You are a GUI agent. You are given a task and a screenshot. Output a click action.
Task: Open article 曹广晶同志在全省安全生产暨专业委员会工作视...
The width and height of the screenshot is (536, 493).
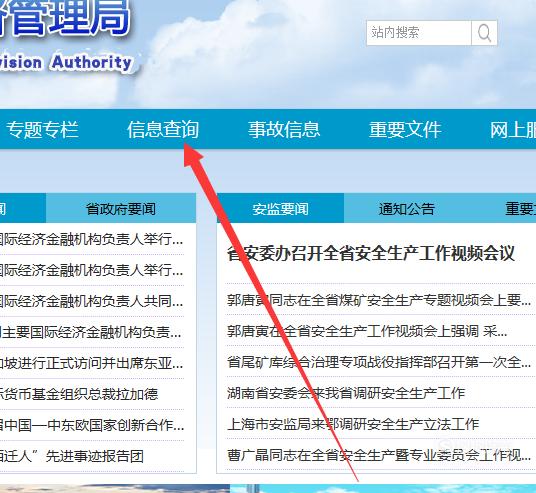379,455
